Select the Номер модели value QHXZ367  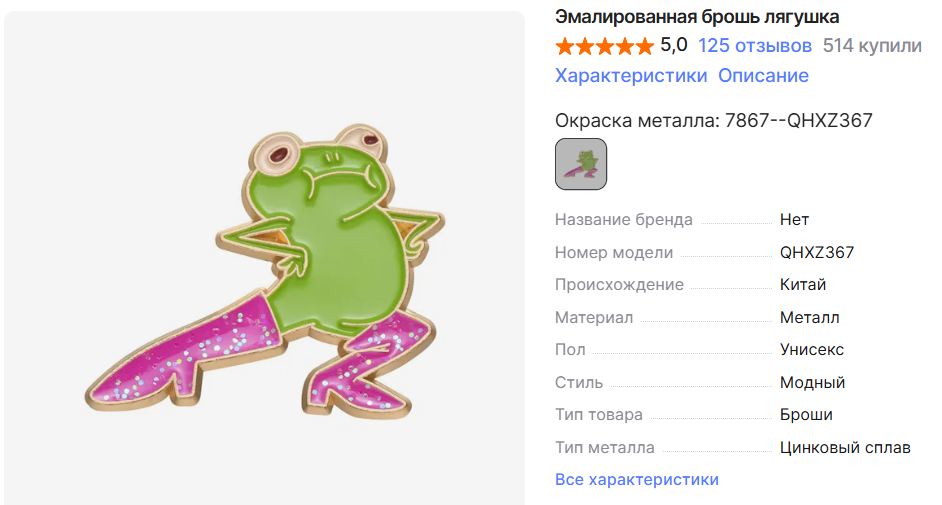click(x=817, y=252)
